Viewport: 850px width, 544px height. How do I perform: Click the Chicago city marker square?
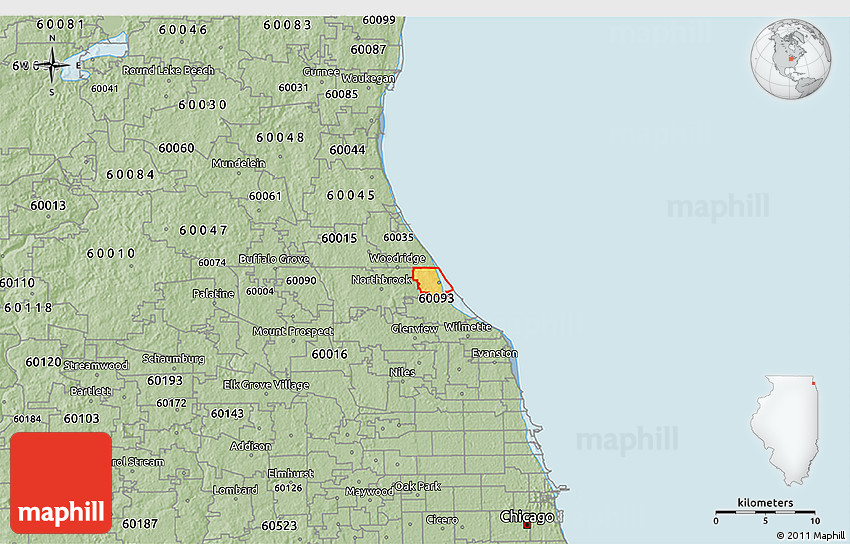(527, 525)
